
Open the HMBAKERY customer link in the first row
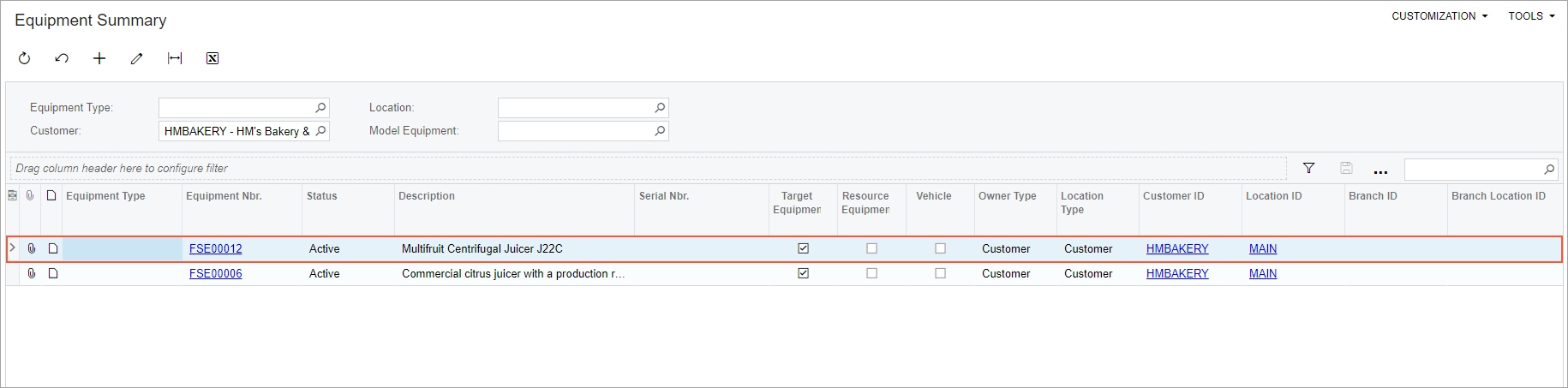1177,248
